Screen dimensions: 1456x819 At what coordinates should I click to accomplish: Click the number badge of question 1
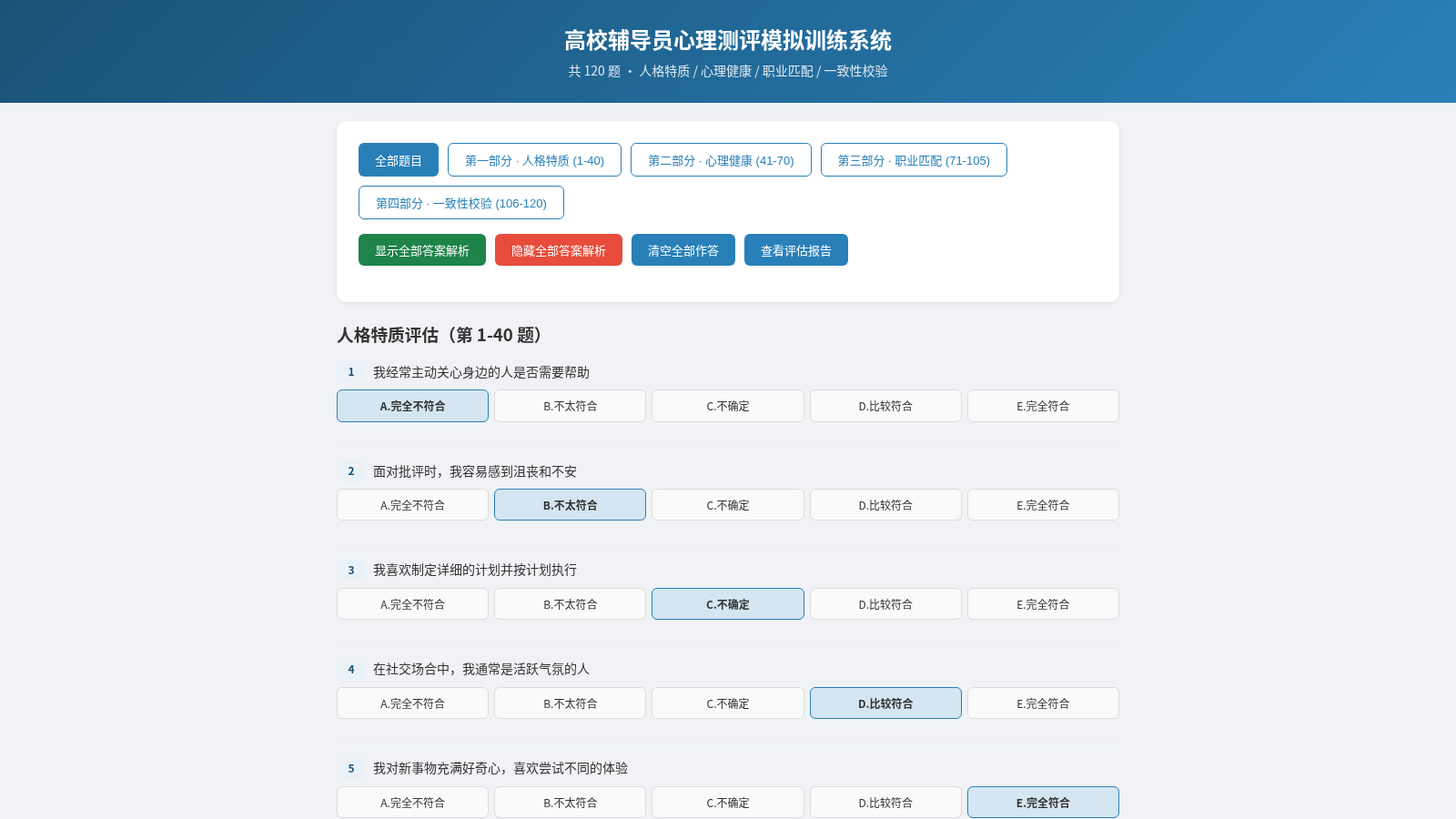coord(351,372)
